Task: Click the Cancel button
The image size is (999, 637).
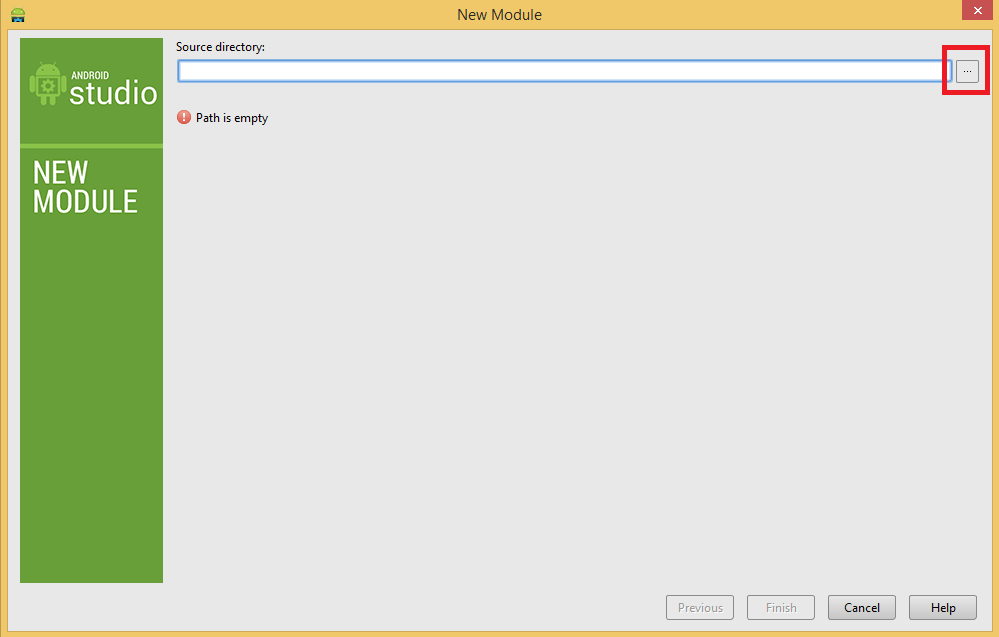Action: point(861,608)
